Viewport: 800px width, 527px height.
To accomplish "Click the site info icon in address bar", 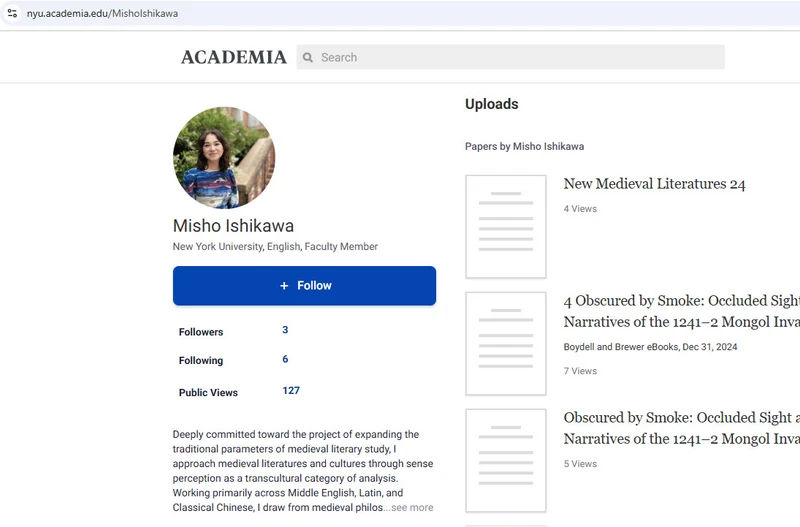I will (12, 14).
